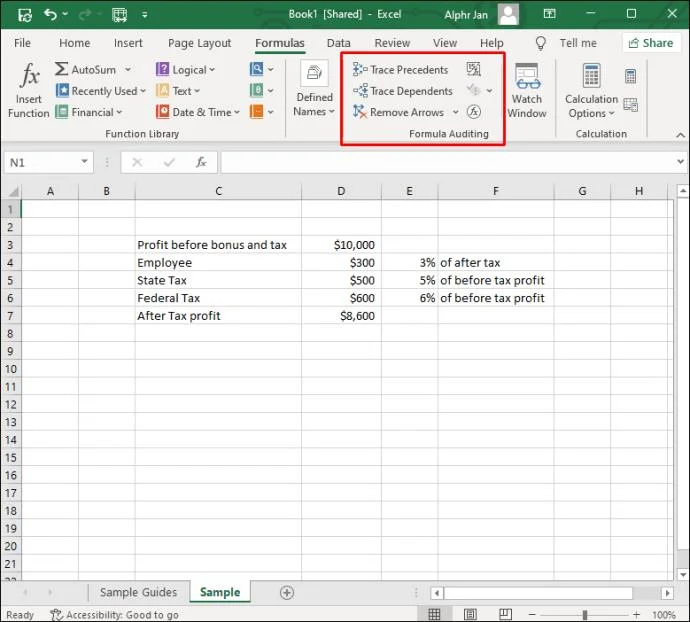The height and width of the screenshot is (622, 690).
Task: Open Defined Names
Action: tap(314, 90)
